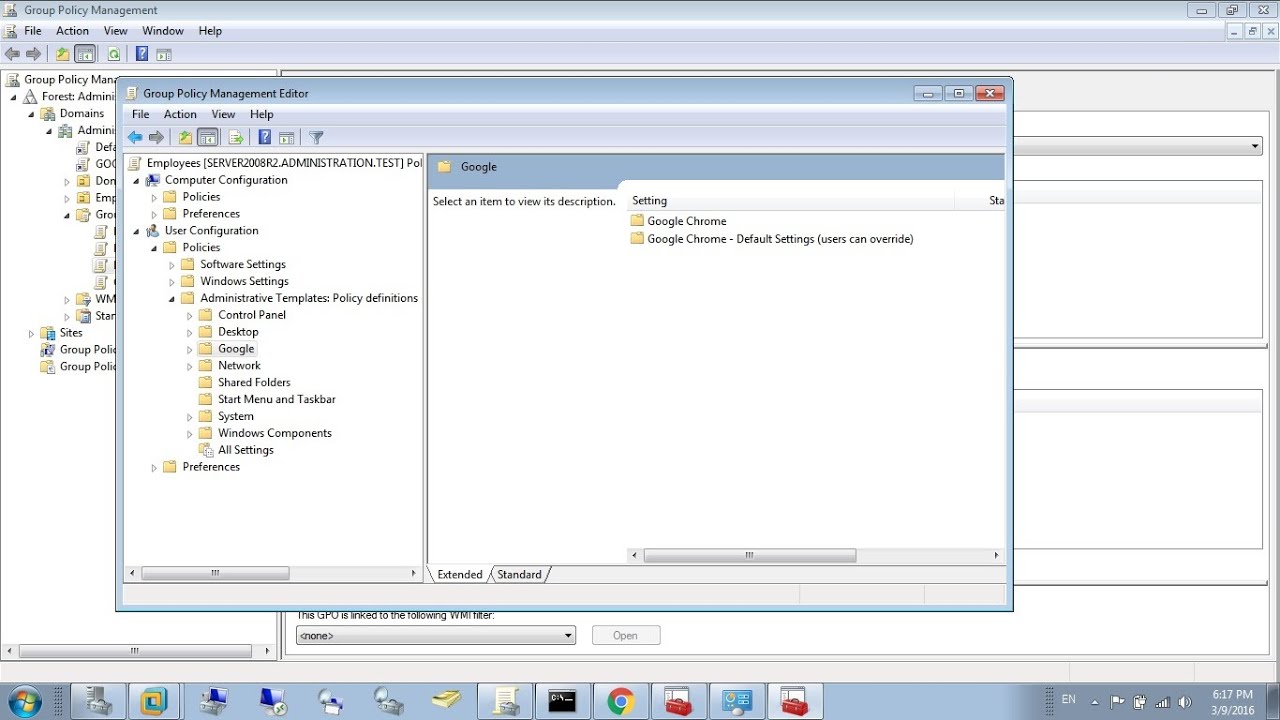Switch to the Extended tab
The width and height of the screenshot is (1280, 720).
[460, 575]
